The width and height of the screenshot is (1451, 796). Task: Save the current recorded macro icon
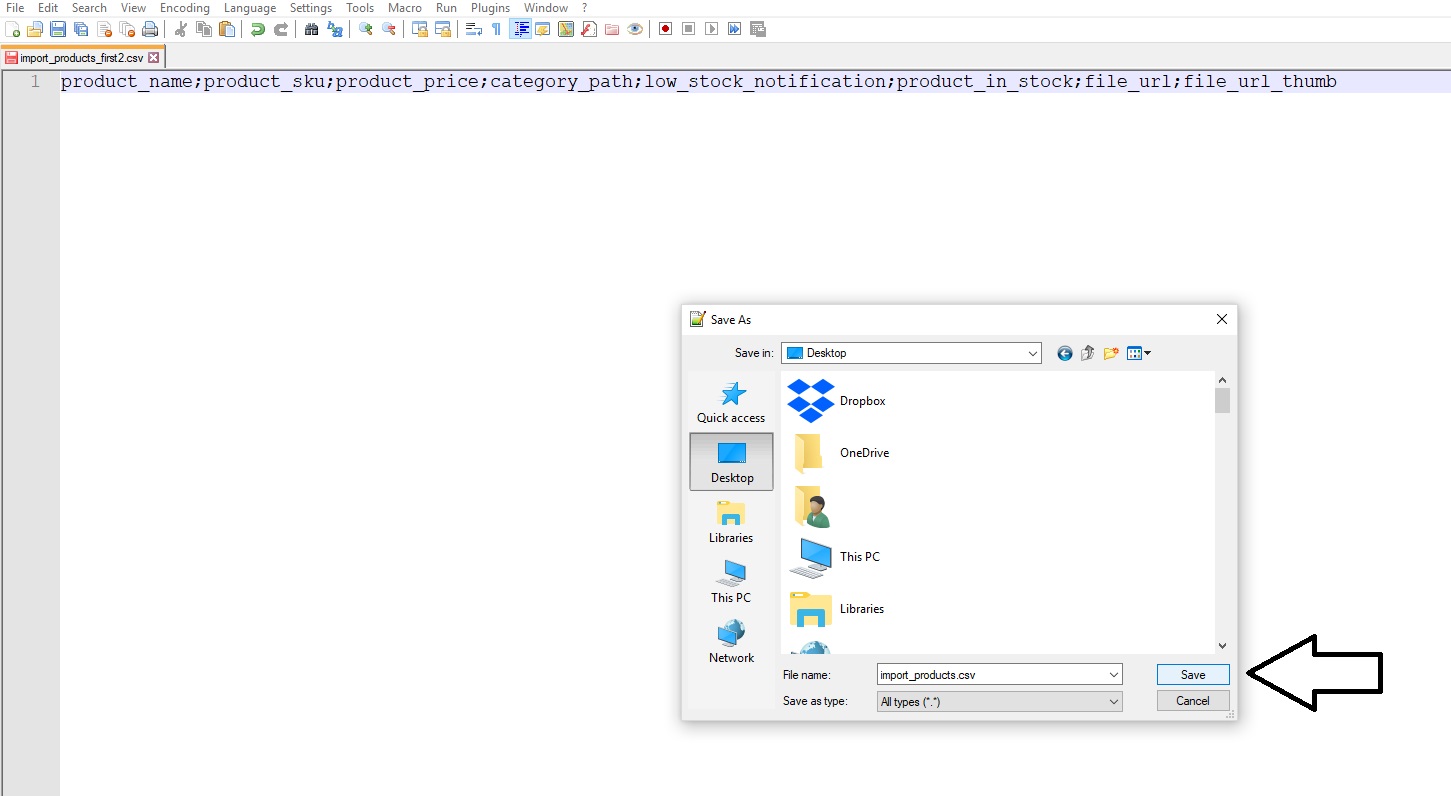click(758, 29)
